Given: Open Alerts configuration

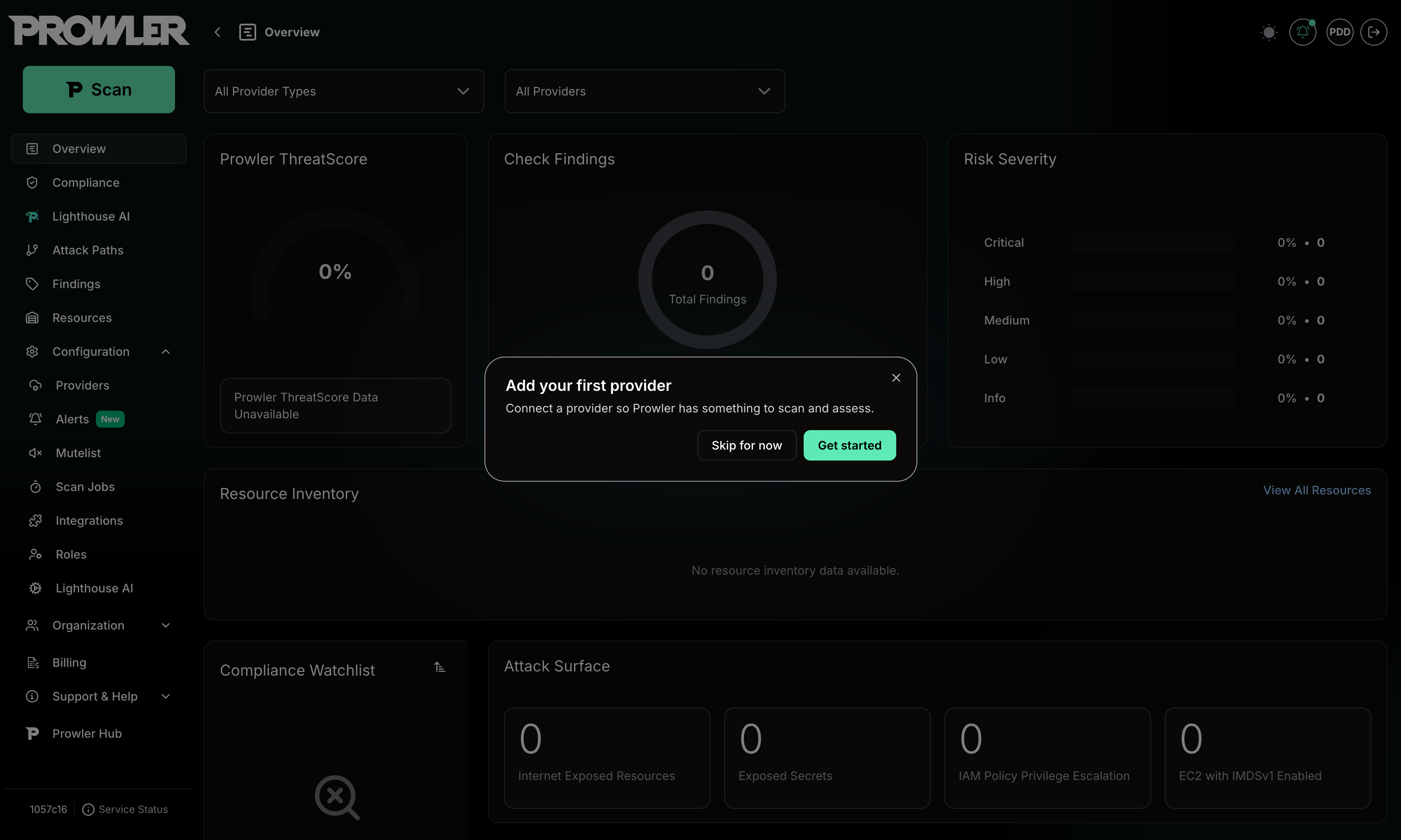Looking at the screenshot, I should pos(99,420).
